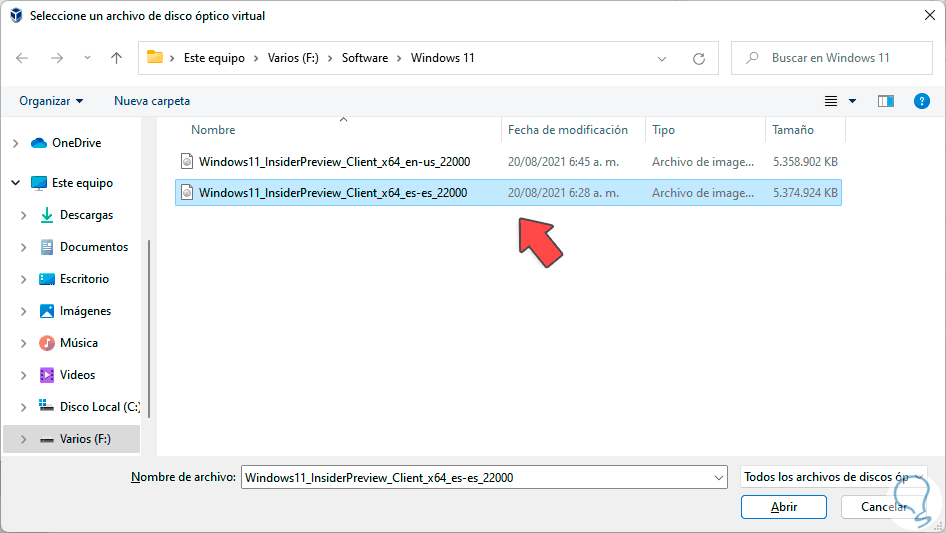Viewport: 946px width, 533px height.
Task: Close the file dialog window
Action: click(930, 15)
